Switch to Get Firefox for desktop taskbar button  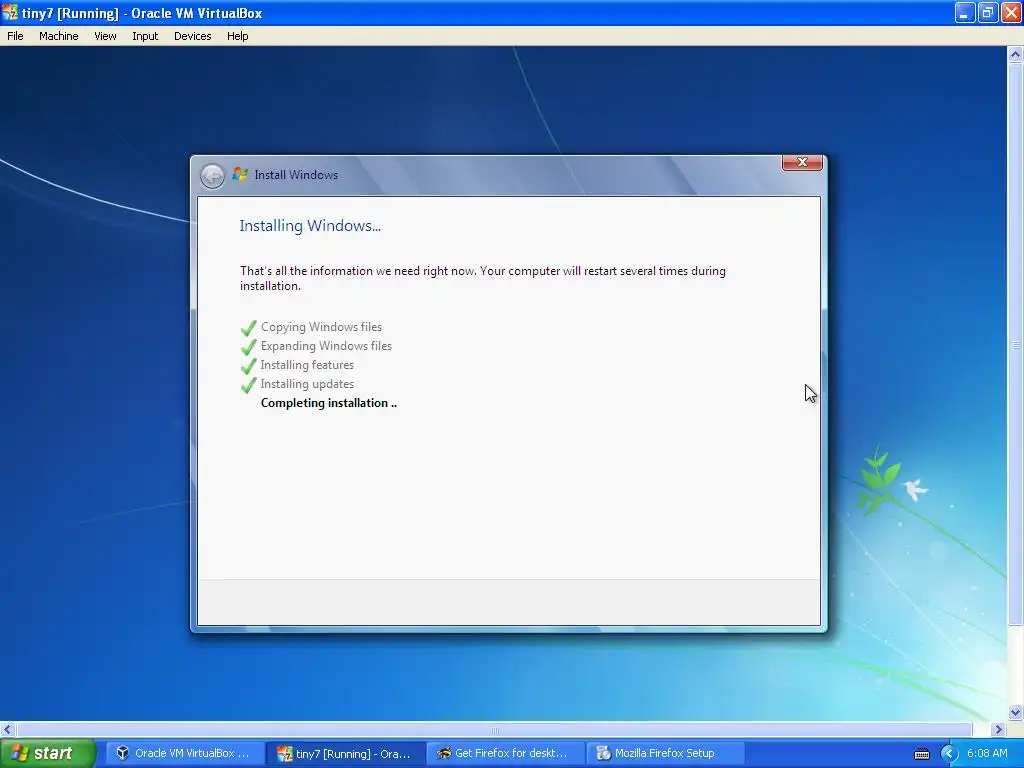tap(506, 754)
